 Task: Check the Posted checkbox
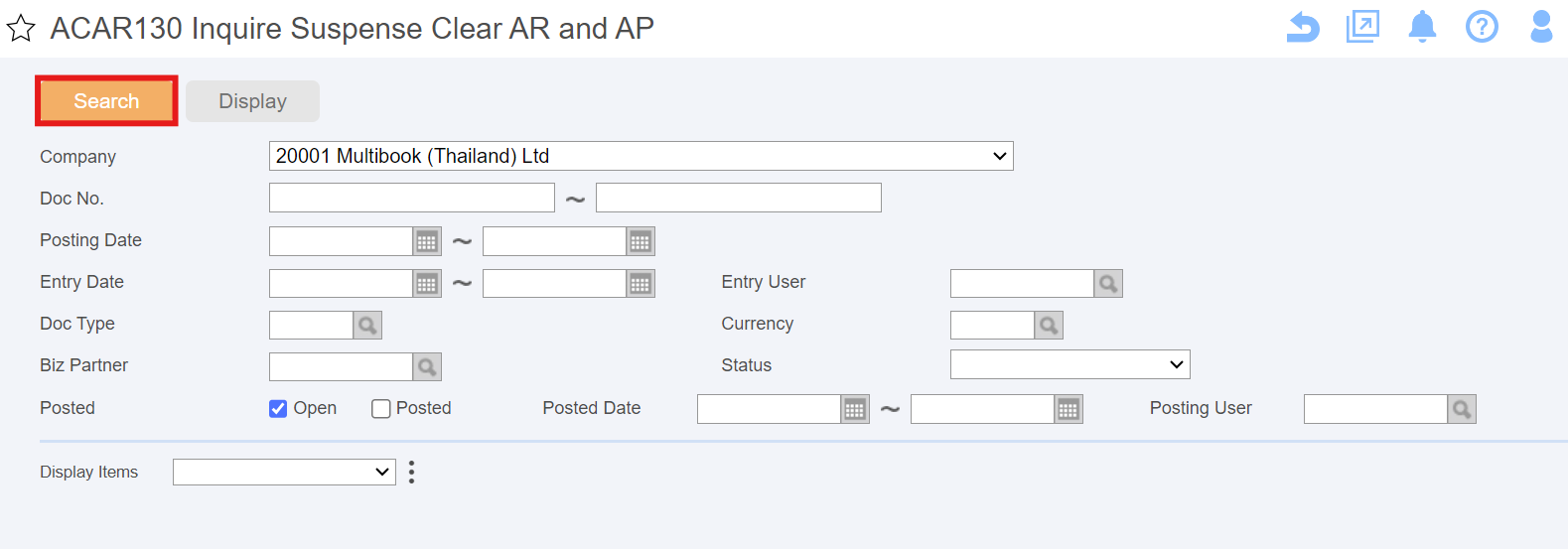coord(380,409)
